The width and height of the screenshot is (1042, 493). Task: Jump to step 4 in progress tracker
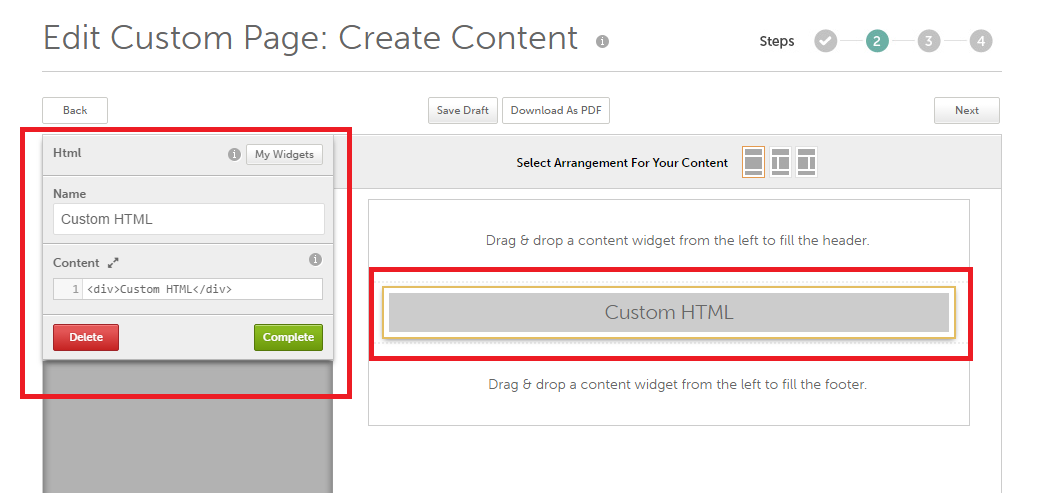click(x=981, y=41)
